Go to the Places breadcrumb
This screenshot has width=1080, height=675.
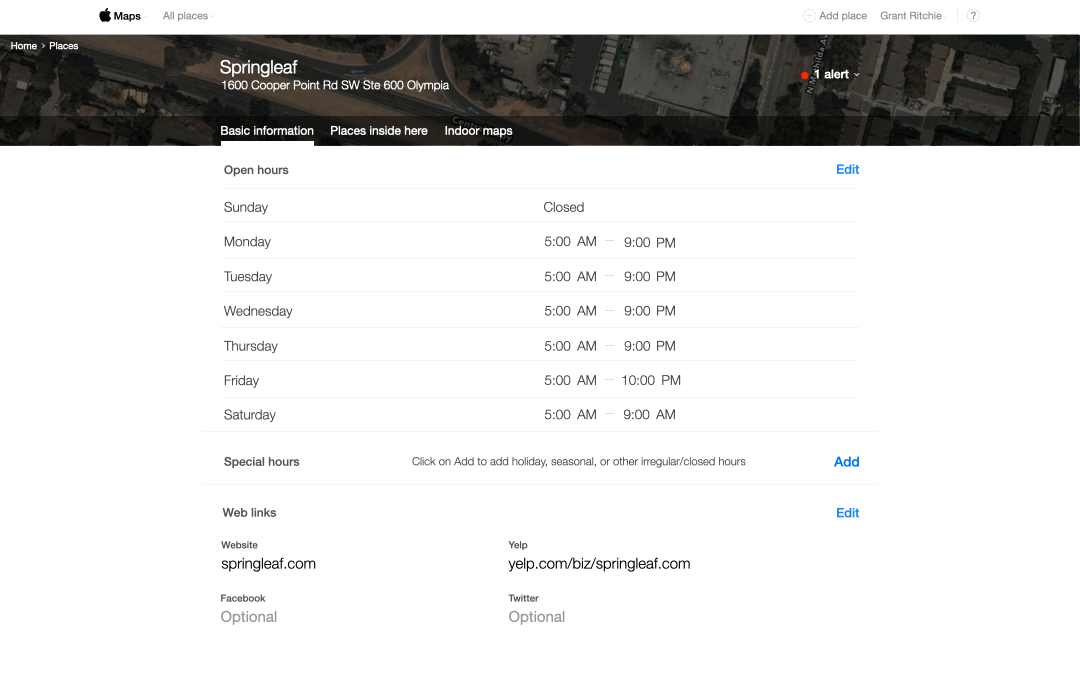click(63, 46)
